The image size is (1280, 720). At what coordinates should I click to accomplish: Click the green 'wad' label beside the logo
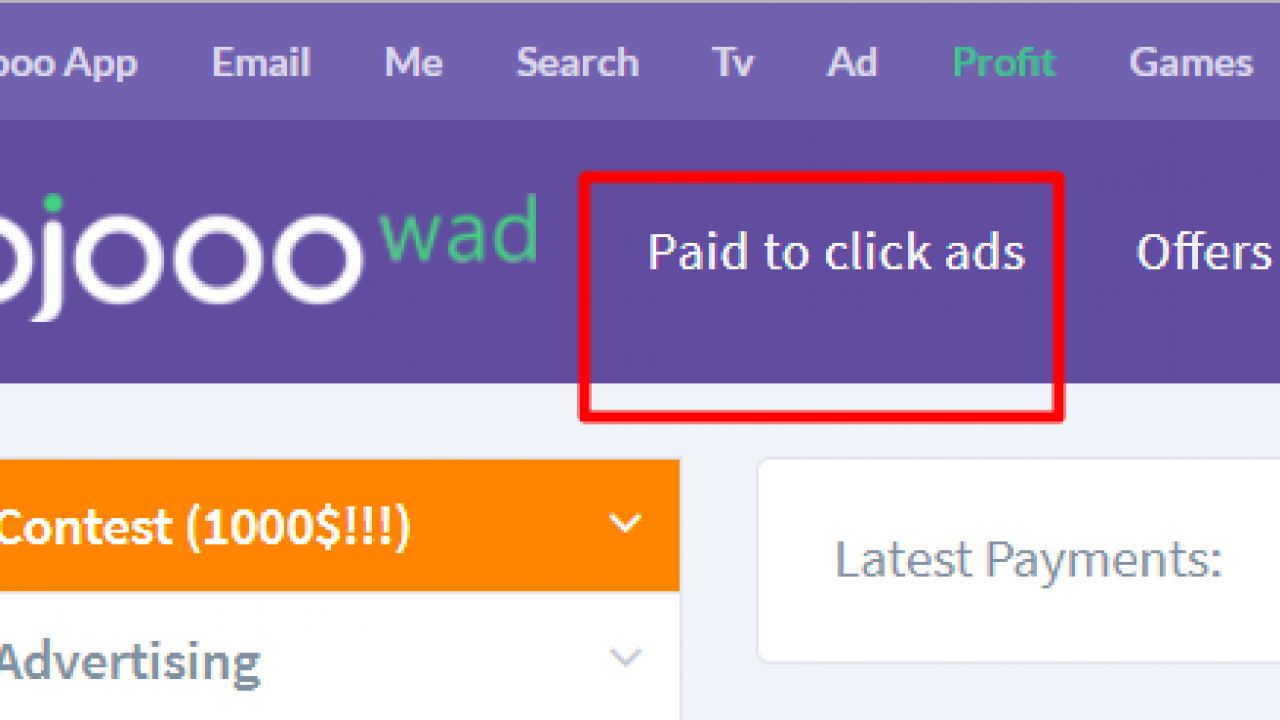[x=458, y=232]
